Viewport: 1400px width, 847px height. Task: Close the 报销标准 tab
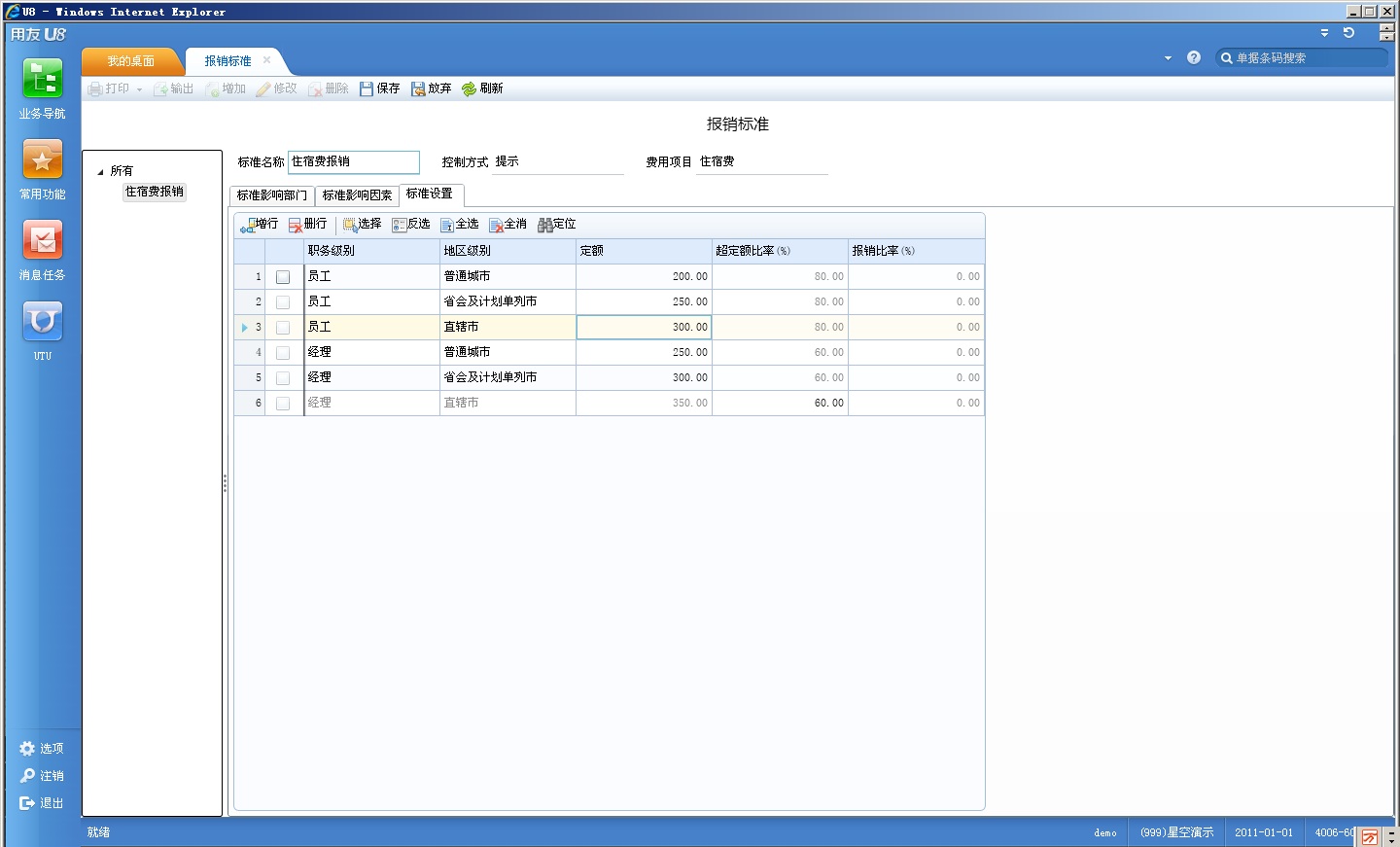pyautogui.click(x=266, y=60)
